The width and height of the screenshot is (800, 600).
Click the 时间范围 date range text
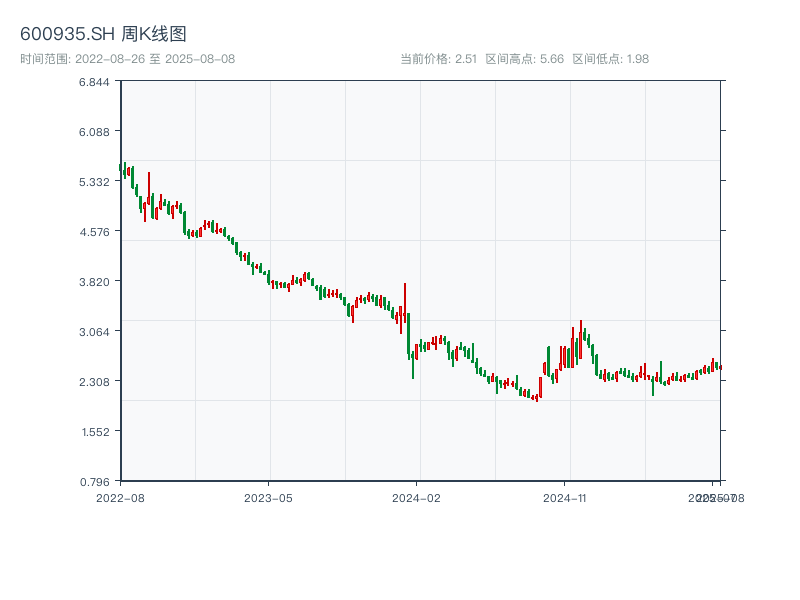coord(128,59)
